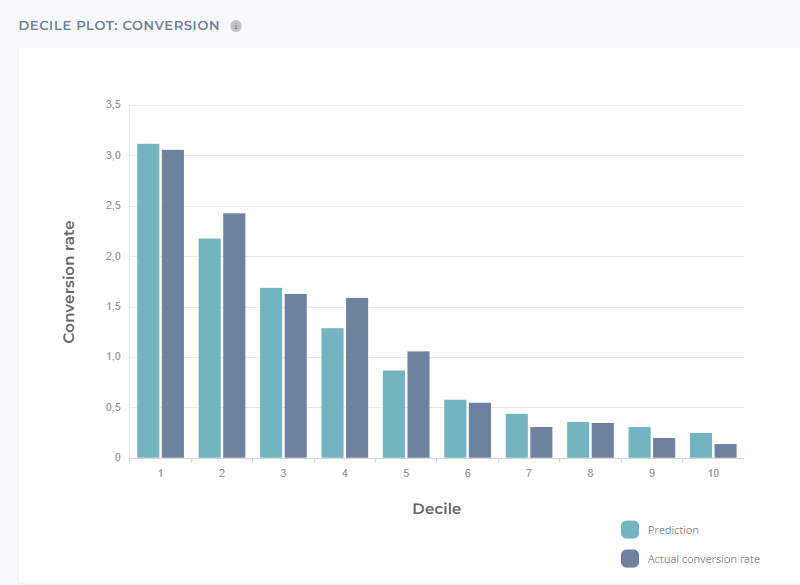Select the Actual conversion bar for decile 3
The height and width of the screenshot is (585, 800).
point(296,376)
